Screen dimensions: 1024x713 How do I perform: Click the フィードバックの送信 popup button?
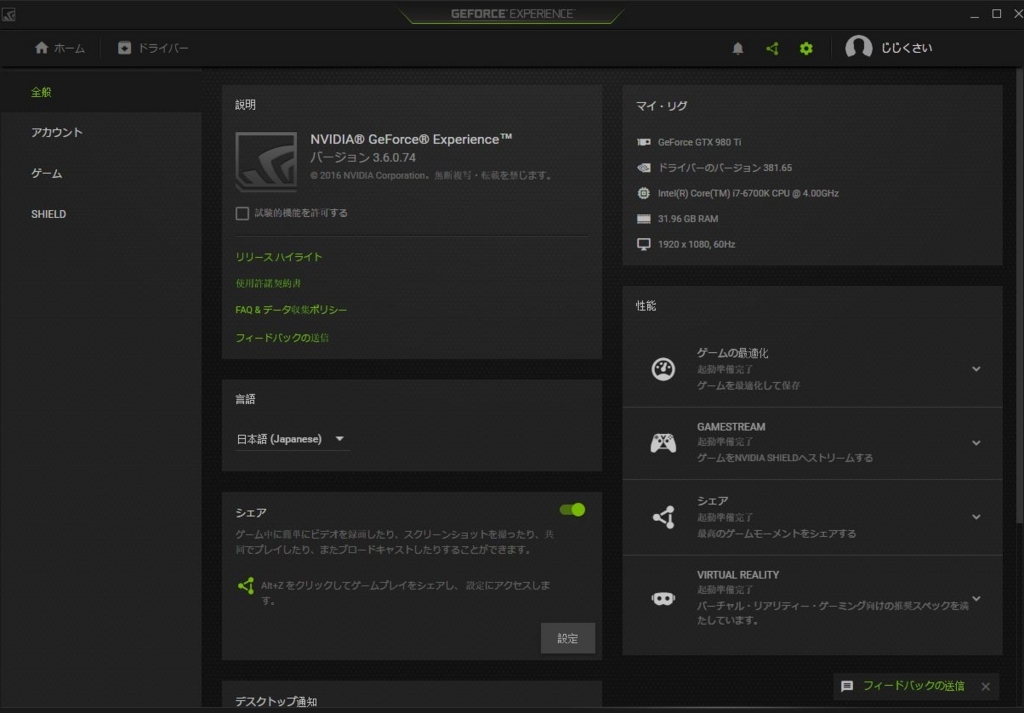(x=913, y=686)
